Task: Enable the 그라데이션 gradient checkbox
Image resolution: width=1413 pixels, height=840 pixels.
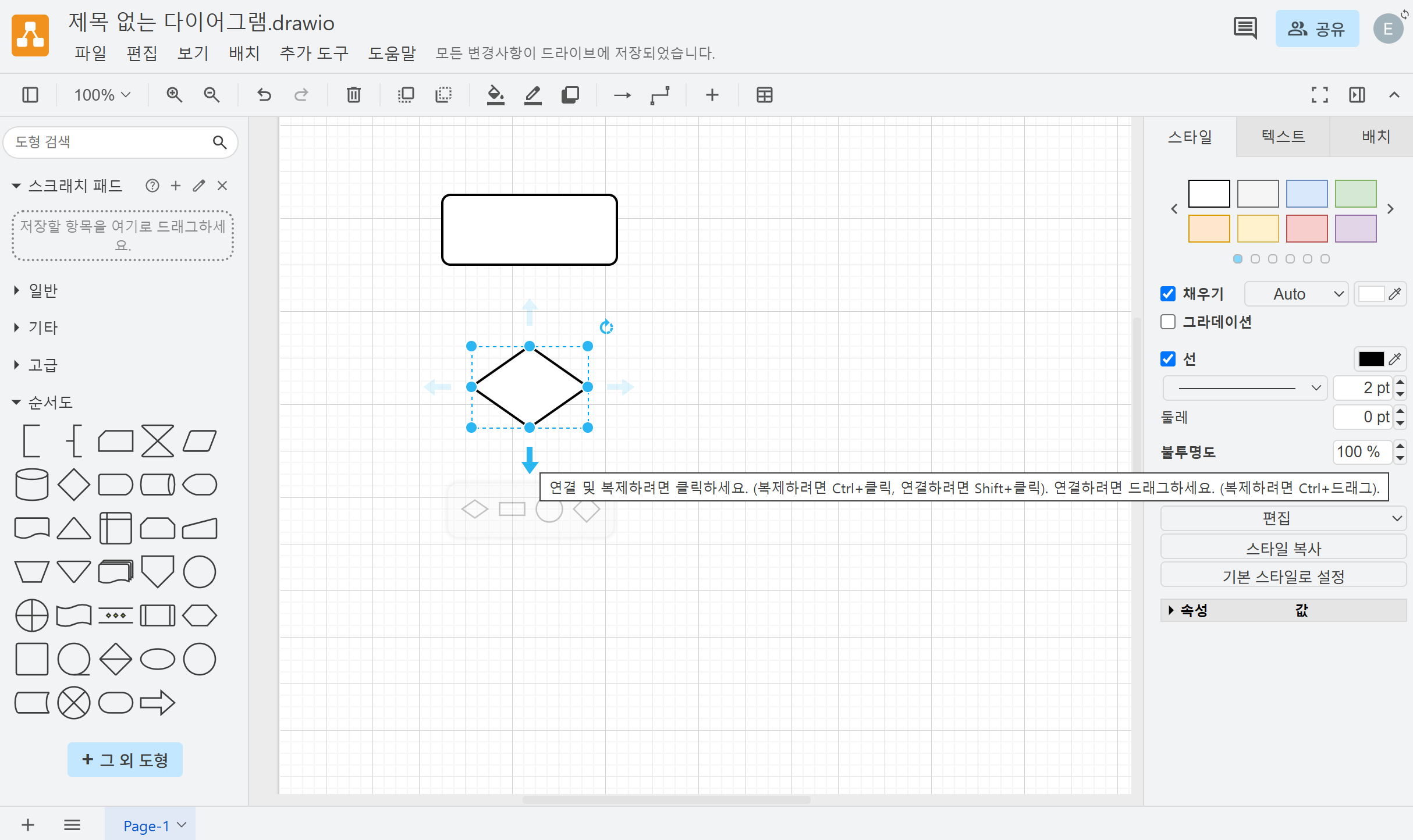Action: [1168, 322]
